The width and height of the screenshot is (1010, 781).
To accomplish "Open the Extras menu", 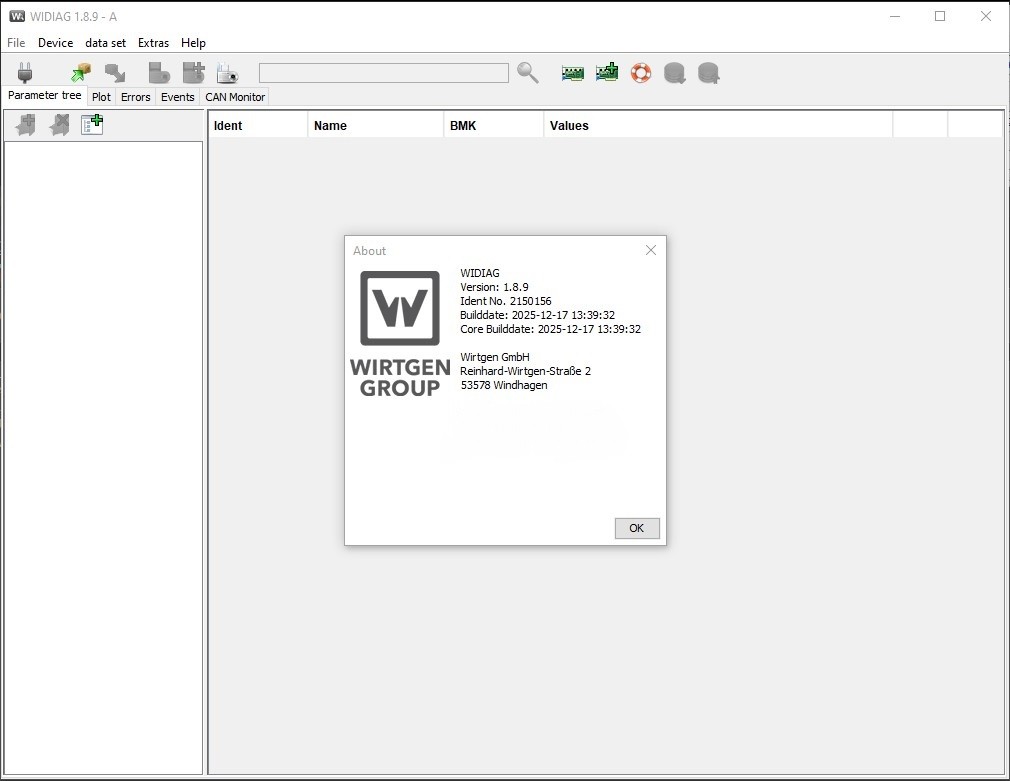I will (x=153, y=43).
